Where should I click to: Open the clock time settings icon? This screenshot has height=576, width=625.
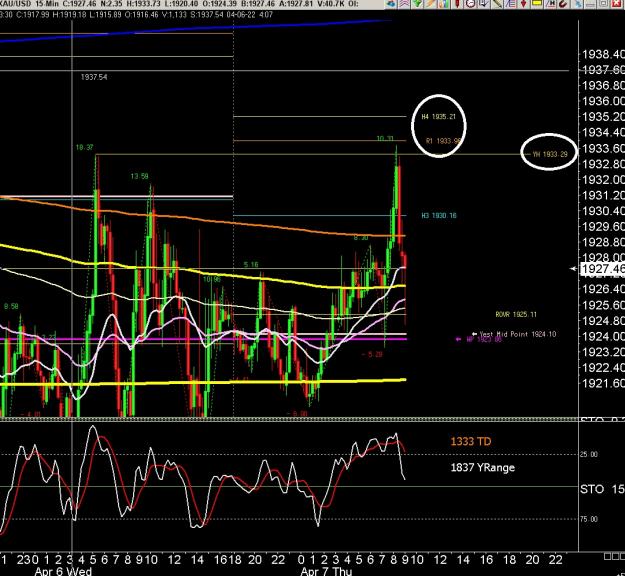click(471, 4)
